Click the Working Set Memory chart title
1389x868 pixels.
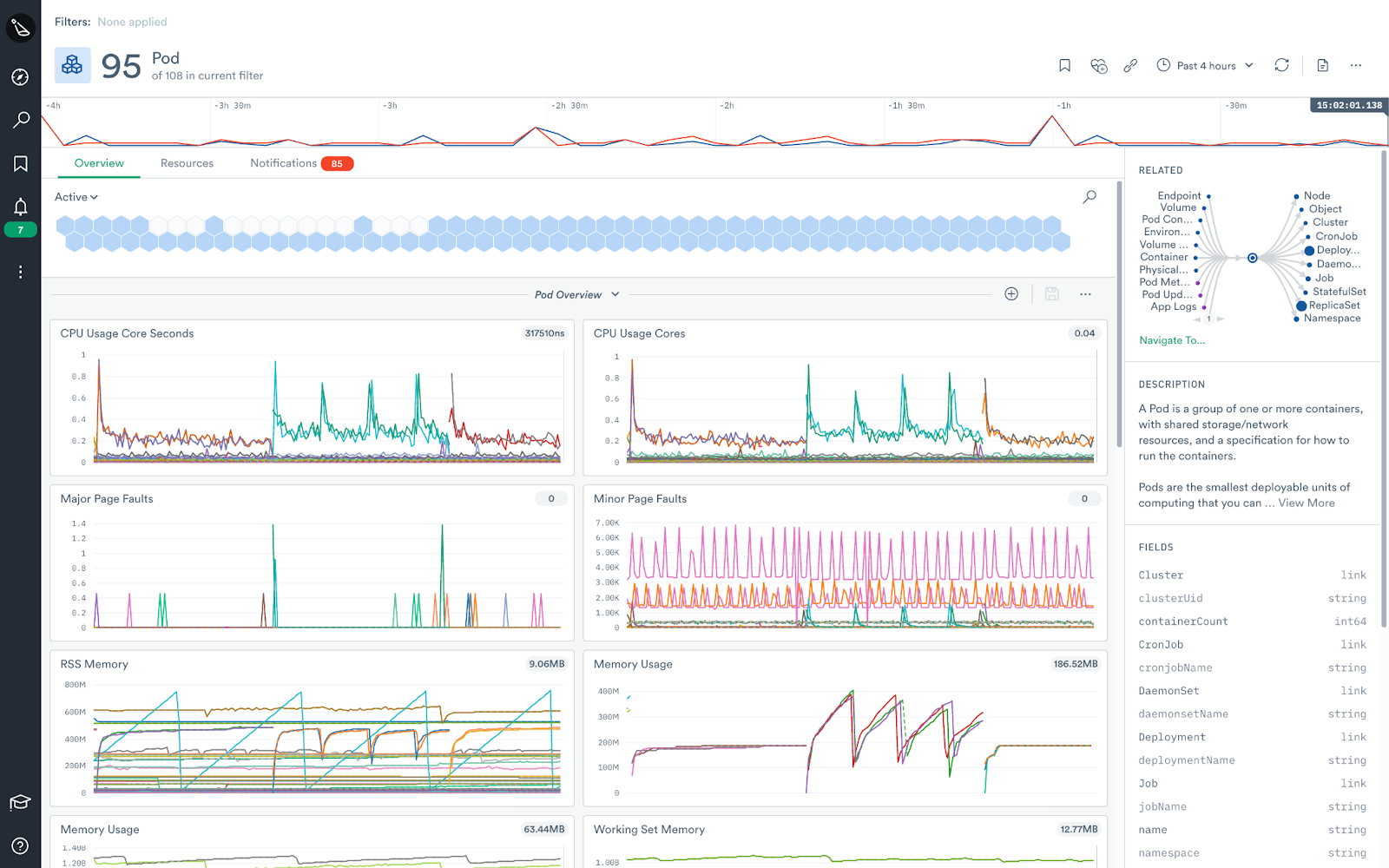649,830
